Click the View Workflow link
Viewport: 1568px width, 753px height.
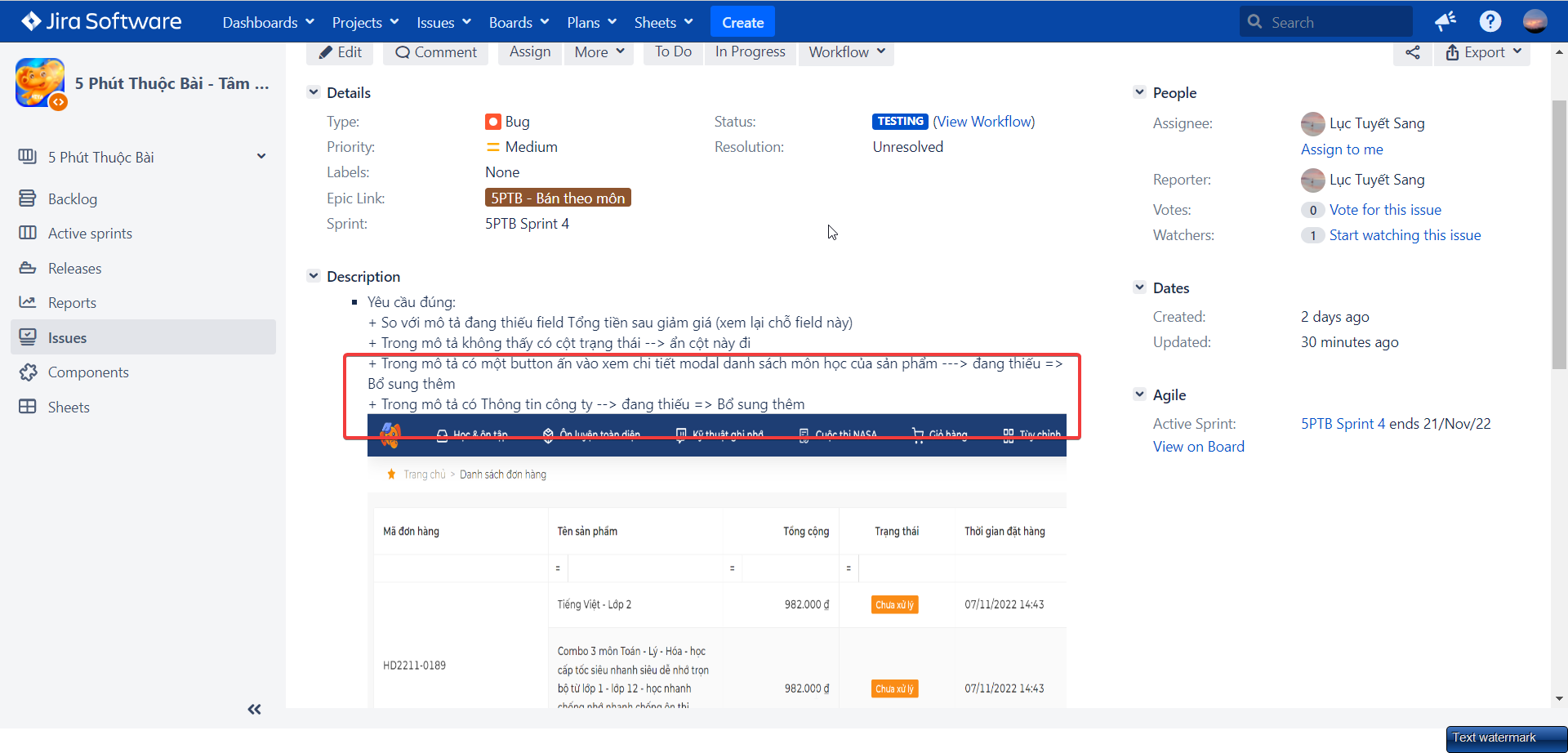tap(984, 122)
